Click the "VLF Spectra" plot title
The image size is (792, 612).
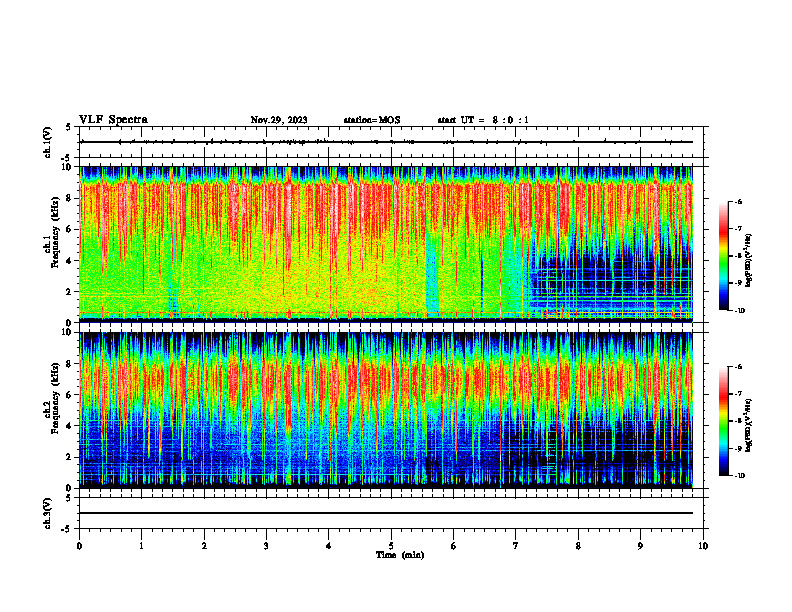point(113,120)
